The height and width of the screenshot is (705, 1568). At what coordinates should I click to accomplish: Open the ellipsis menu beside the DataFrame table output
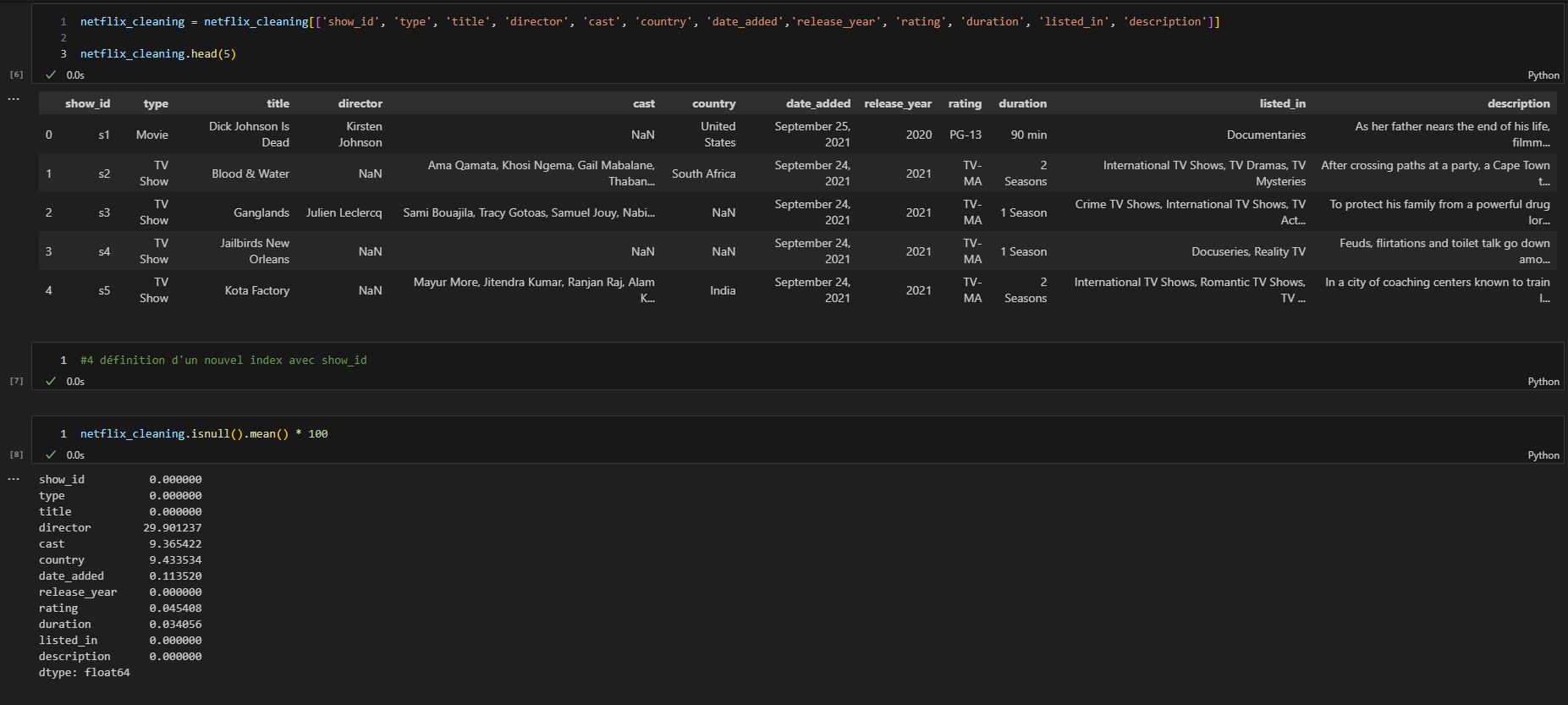14,99
